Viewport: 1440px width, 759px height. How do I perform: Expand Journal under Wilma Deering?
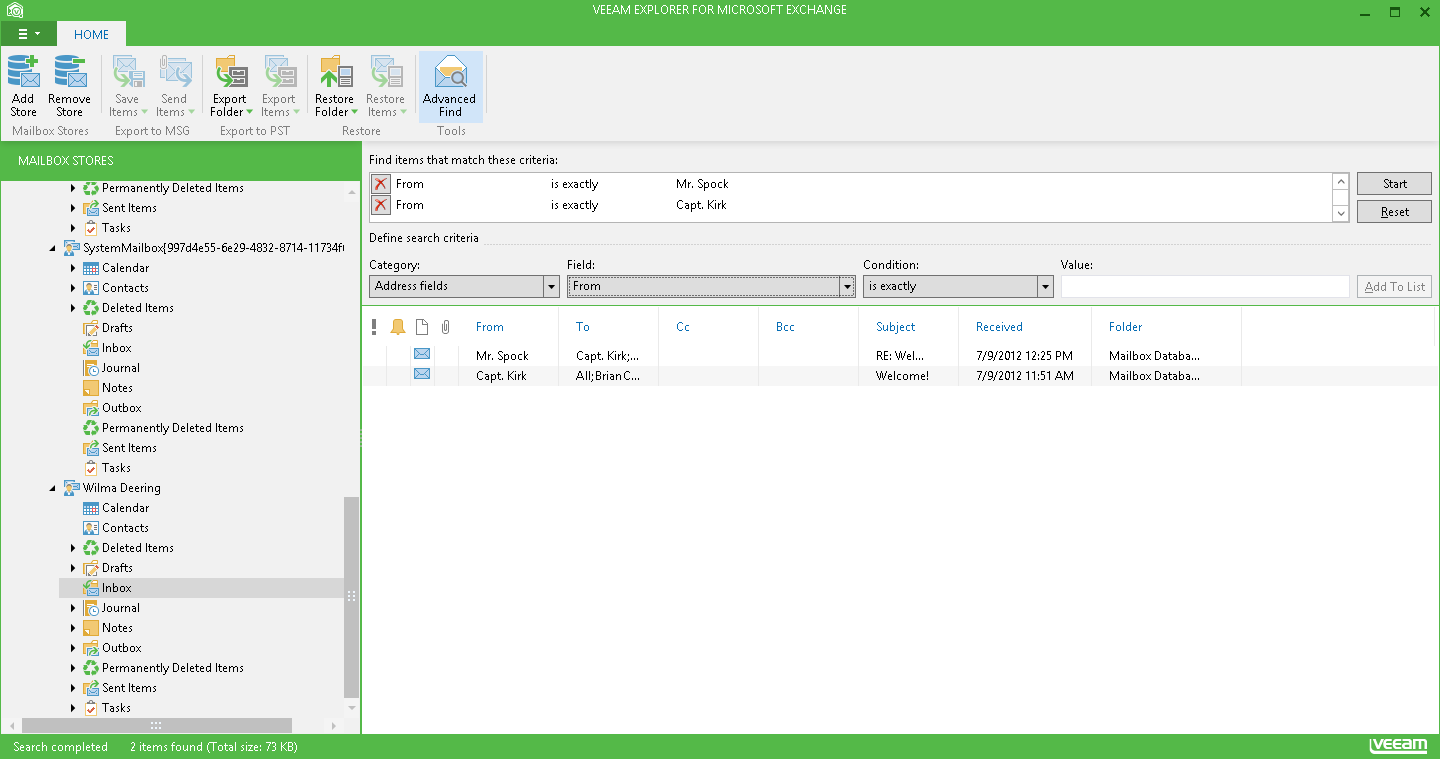73,608
